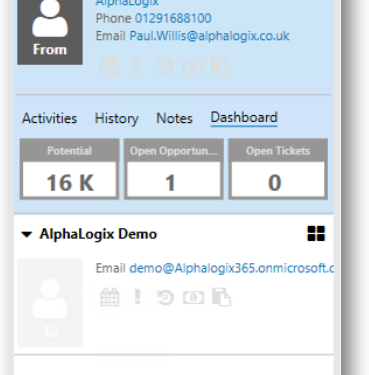Click the From contact avatar tile
This screenshot has height=375, width=369.
(x=50, y=32)
